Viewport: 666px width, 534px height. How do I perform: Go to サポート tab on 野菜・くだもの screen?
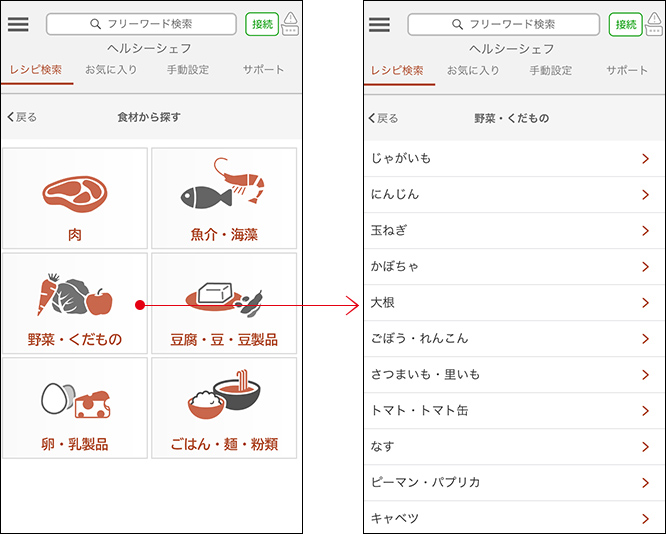[627, 71]
